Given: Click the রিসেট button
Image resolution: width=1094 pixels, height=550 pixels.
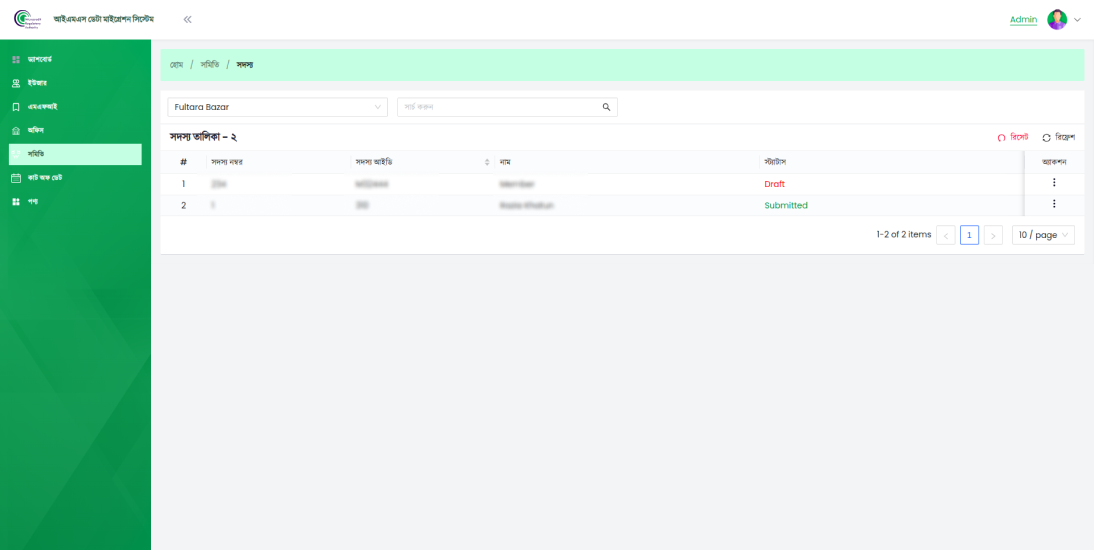Looking at the screenshot, I should pos(1013,137).
